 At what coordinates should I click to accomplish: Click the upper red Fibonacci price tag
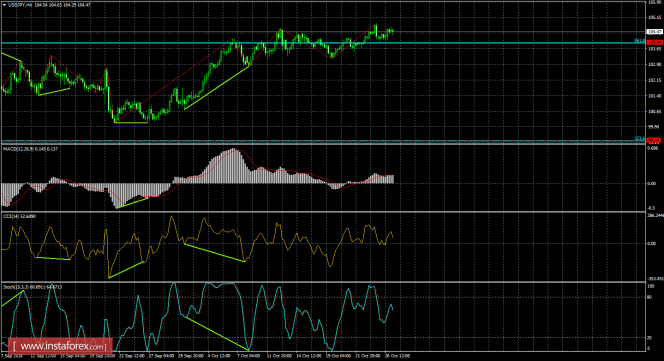pos(655,42)
